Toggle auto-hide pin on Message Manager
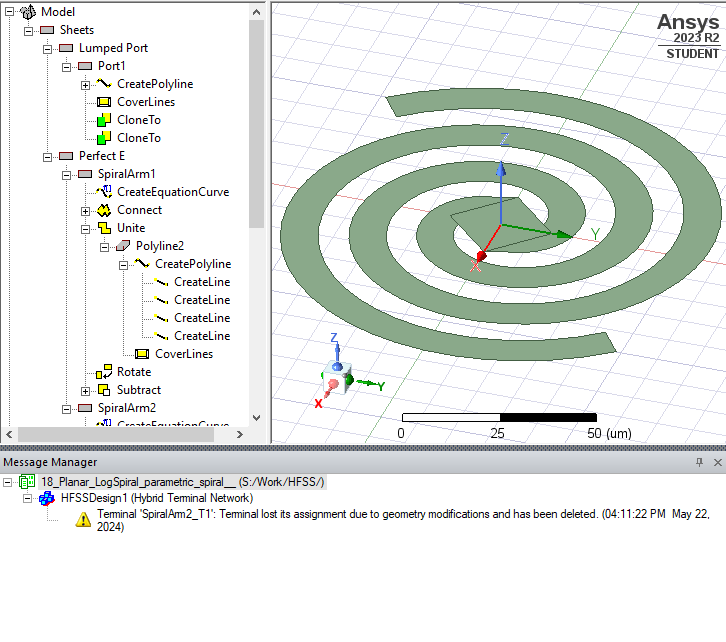726x642 pixels. 700,462
